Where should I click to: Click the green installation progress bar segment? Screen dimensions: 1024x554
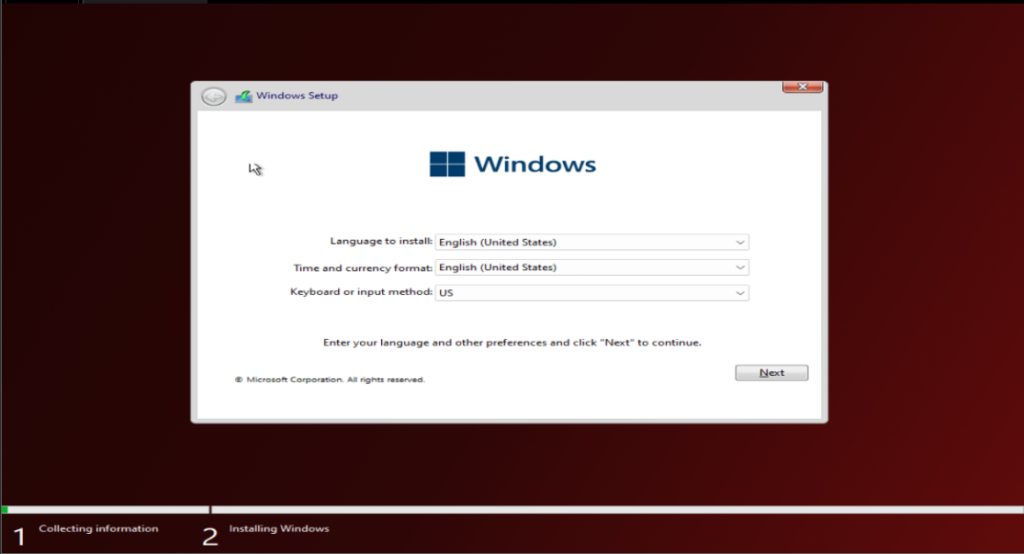click(5, 509)
